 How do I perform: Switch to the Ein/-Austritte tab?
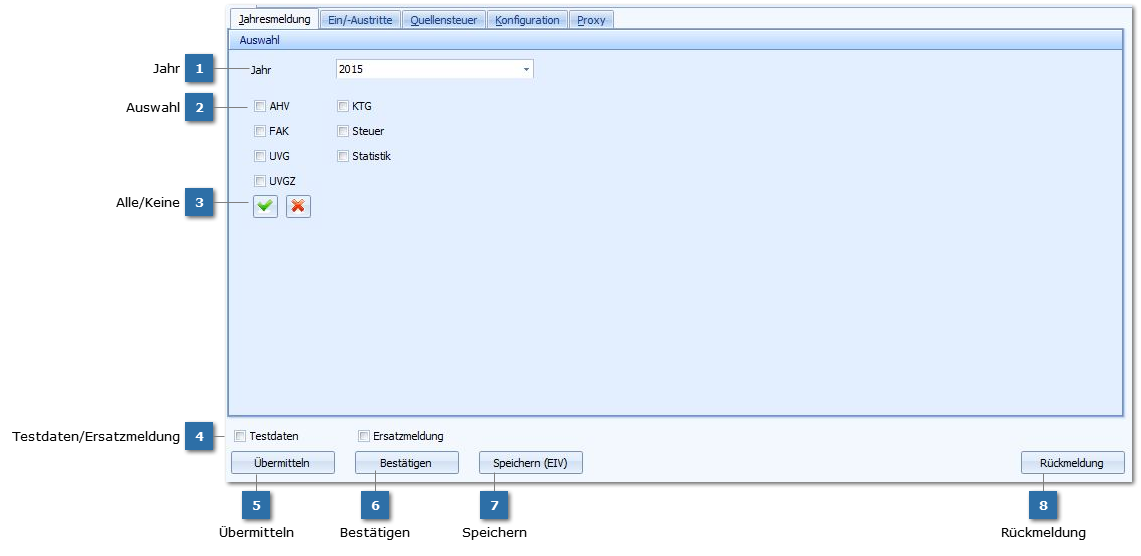click(x=360, y=20)
